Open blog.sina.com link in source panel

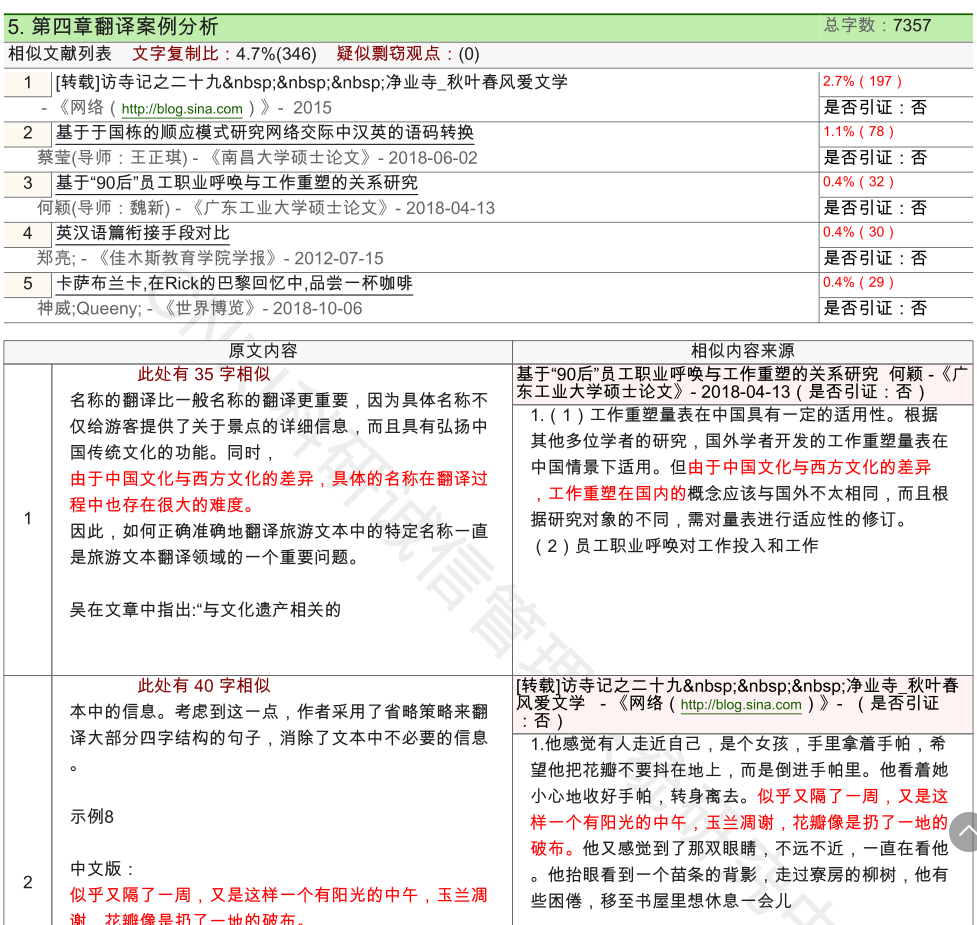[x=741, y=705]
